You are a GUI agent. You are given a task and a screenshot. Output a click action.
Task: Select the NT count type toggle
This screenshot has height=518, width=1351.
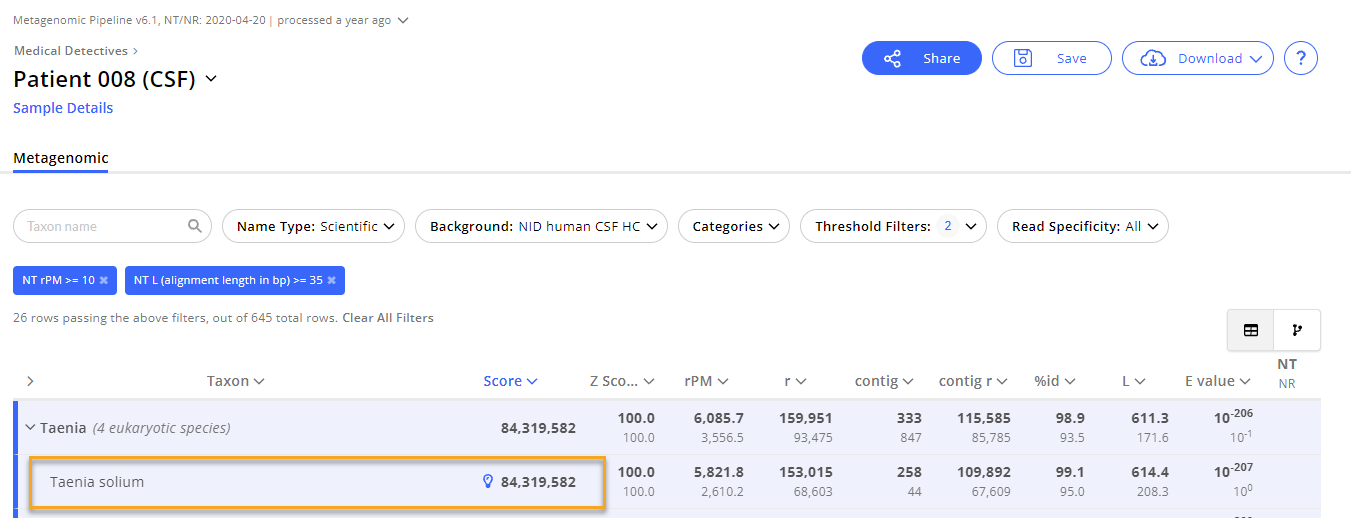coord(1287,365)
